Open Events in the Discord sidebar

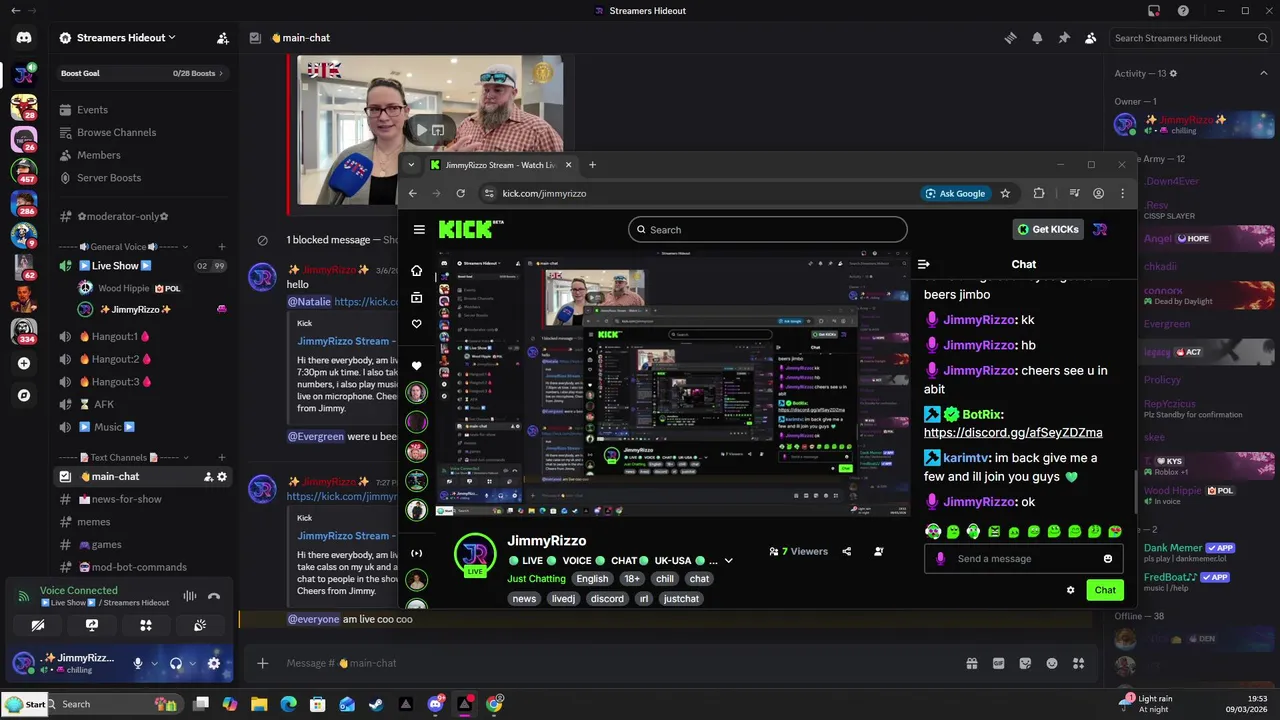point(142,110)
